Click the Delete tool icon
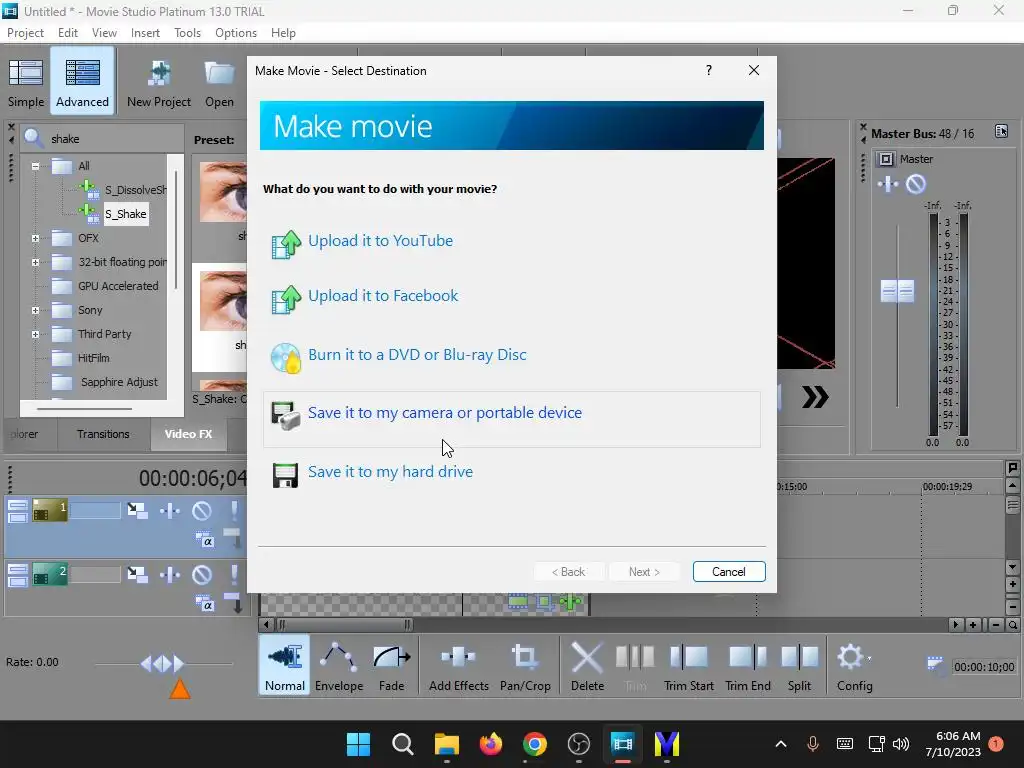 [587, 657]
